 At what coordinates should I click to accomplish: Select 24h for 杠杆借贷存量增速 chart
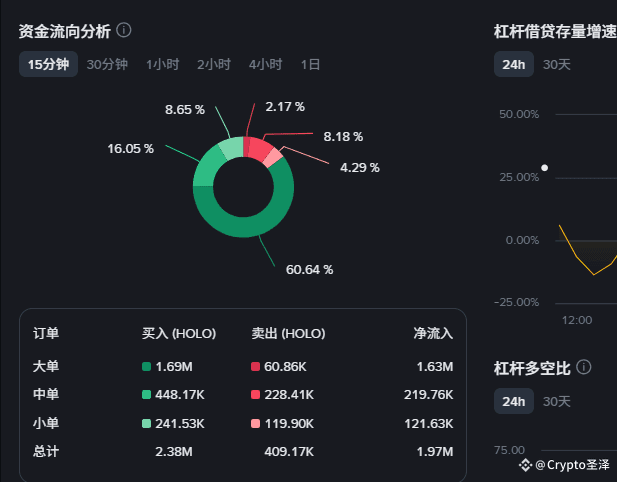[x=514, y=64]
